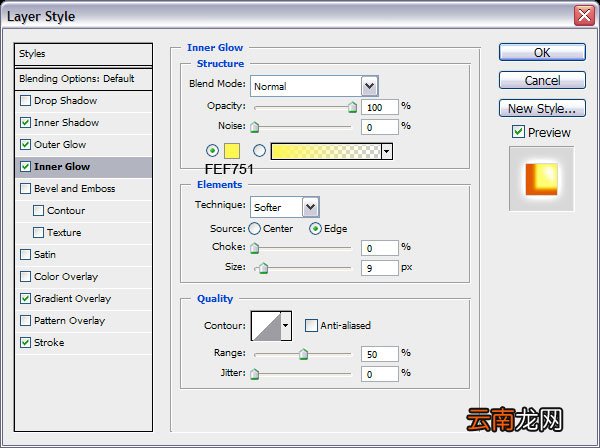Select the Outer Glow settings row
The width and height of the screenshot is (600, 448).
coord(83,145)
